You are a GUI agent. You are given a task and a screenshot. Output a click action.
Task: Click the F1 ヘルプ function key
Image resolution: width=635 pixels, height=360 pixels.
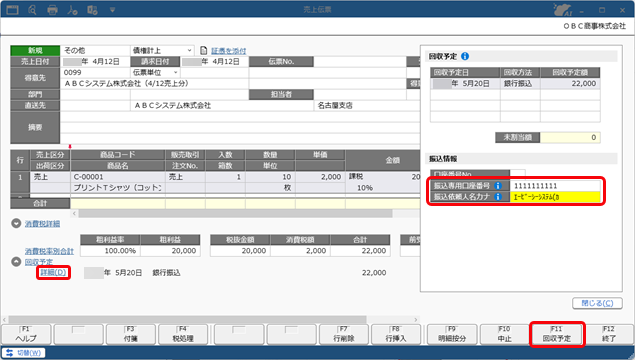point(26,334)
